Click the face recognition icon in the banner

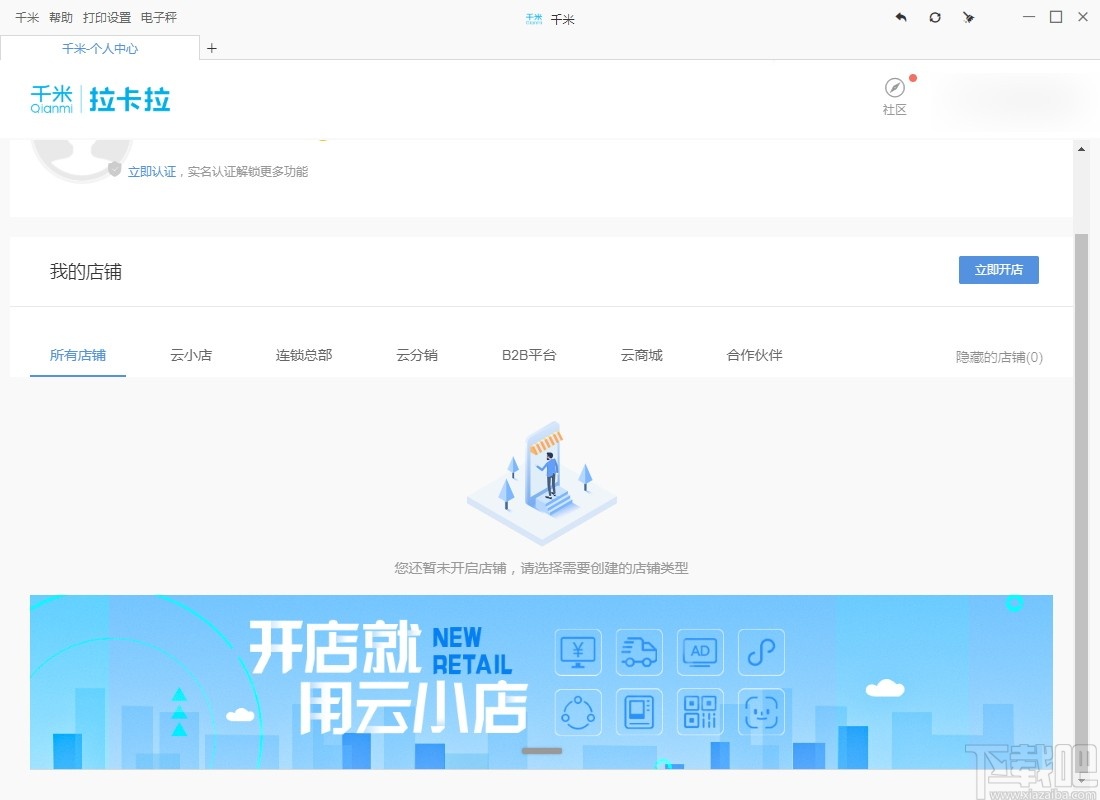click(x=761, y=712)
